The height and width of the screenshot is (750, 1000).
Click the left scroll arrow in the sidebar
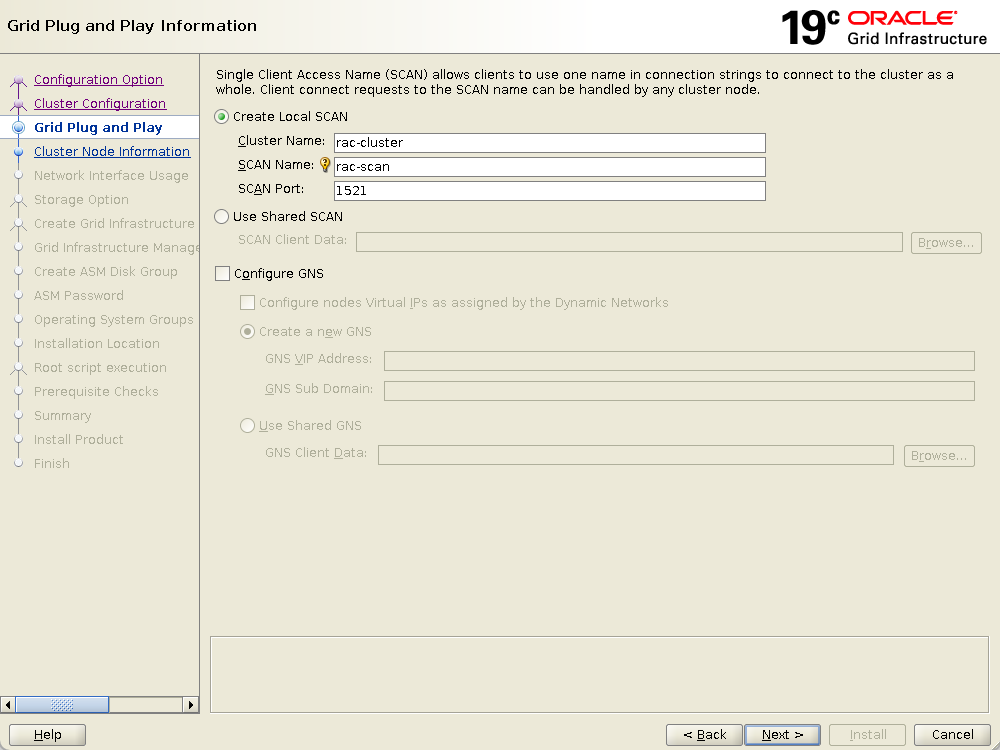[x=9, y=705]
